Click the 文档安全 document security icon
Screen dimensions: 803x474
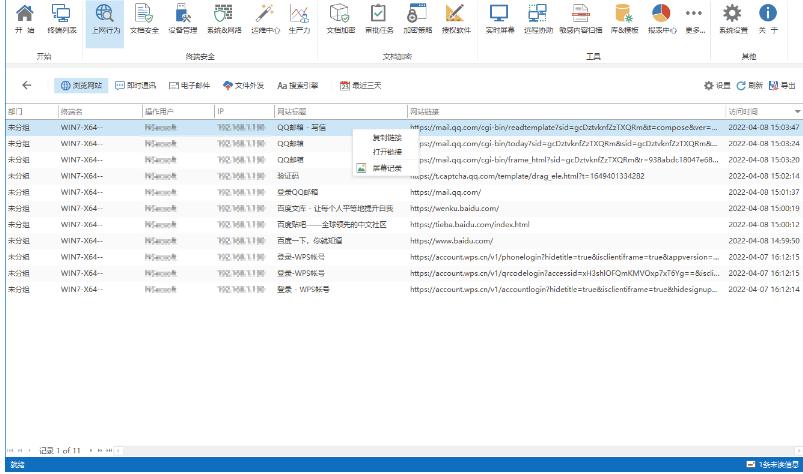click(144, 18)
